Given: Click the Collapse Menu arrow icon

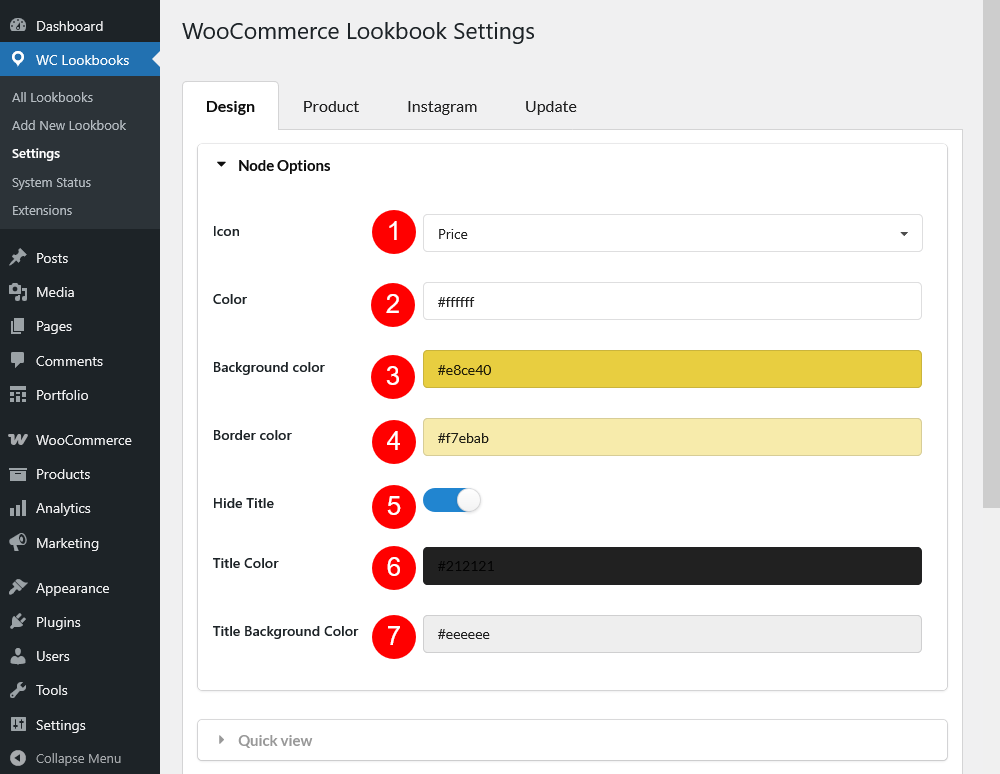Looking at the screenshot, I should point(18,758).
